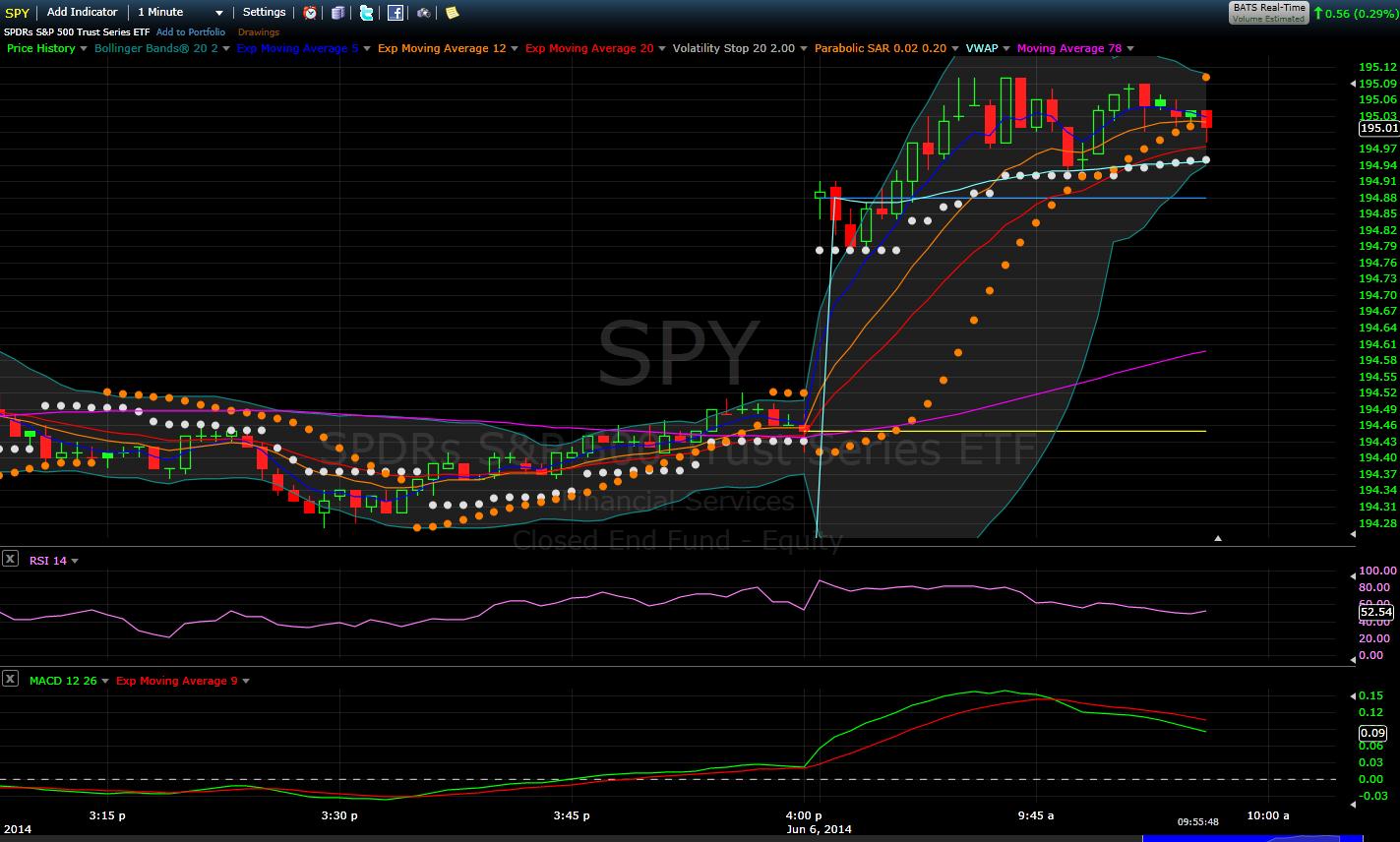
Task: Expand the RSI 14 dropdown arrow
Action: click(x=75, y=561)
